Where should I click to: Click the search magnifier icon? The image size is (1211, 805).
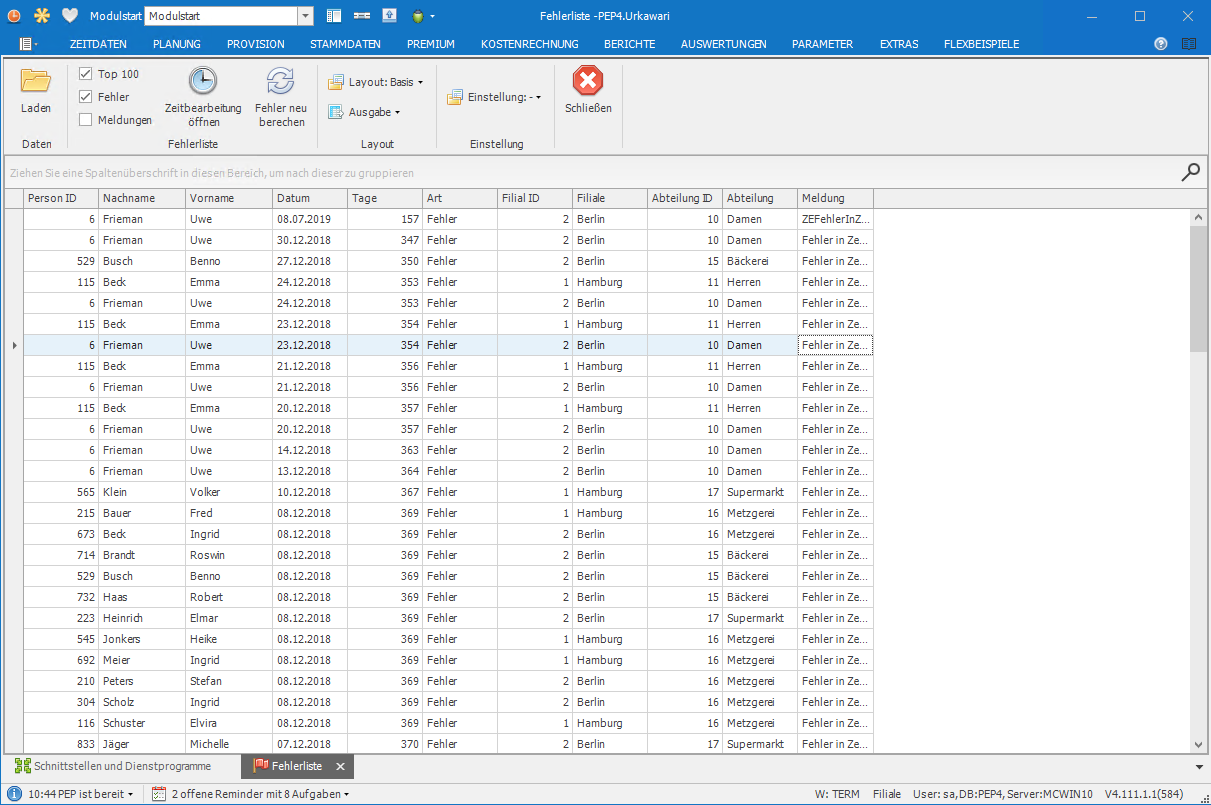point(1190,172)
